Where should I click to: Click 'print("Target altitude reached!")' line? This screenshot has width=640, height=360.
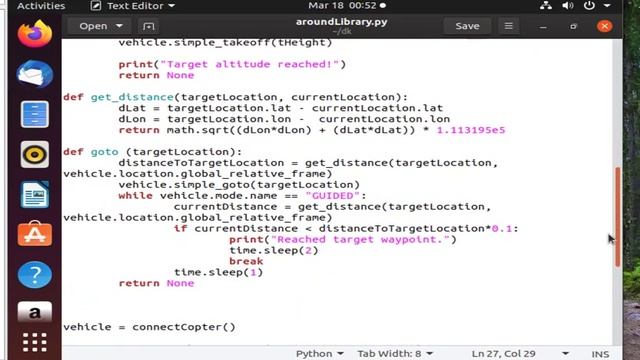click(232, 64)
